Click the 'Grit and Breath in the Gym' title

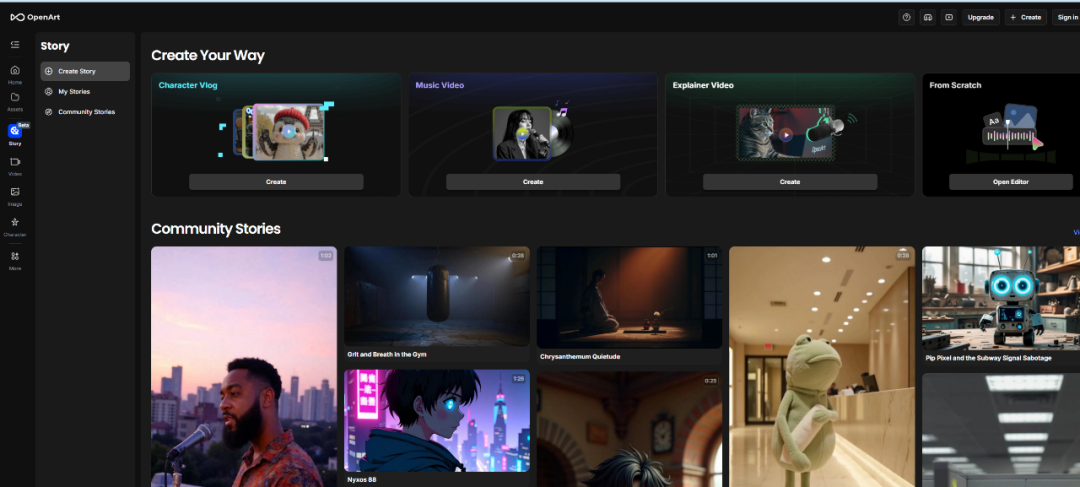click(386, 354)
